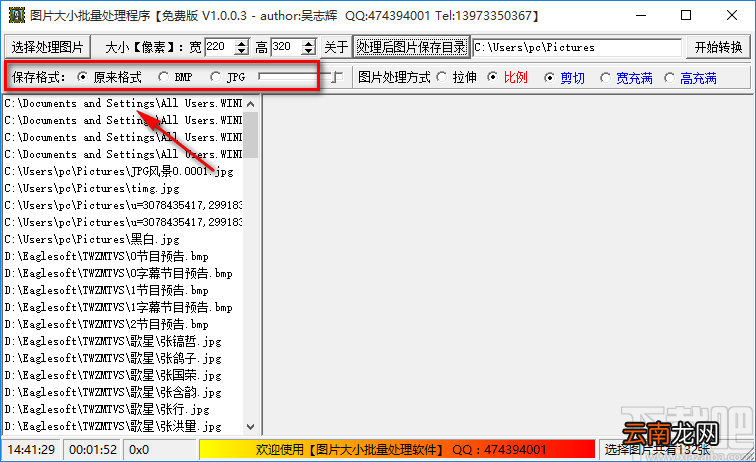Close the application window
The height and width of the screenshot is (462, 756).
(731, 15)
